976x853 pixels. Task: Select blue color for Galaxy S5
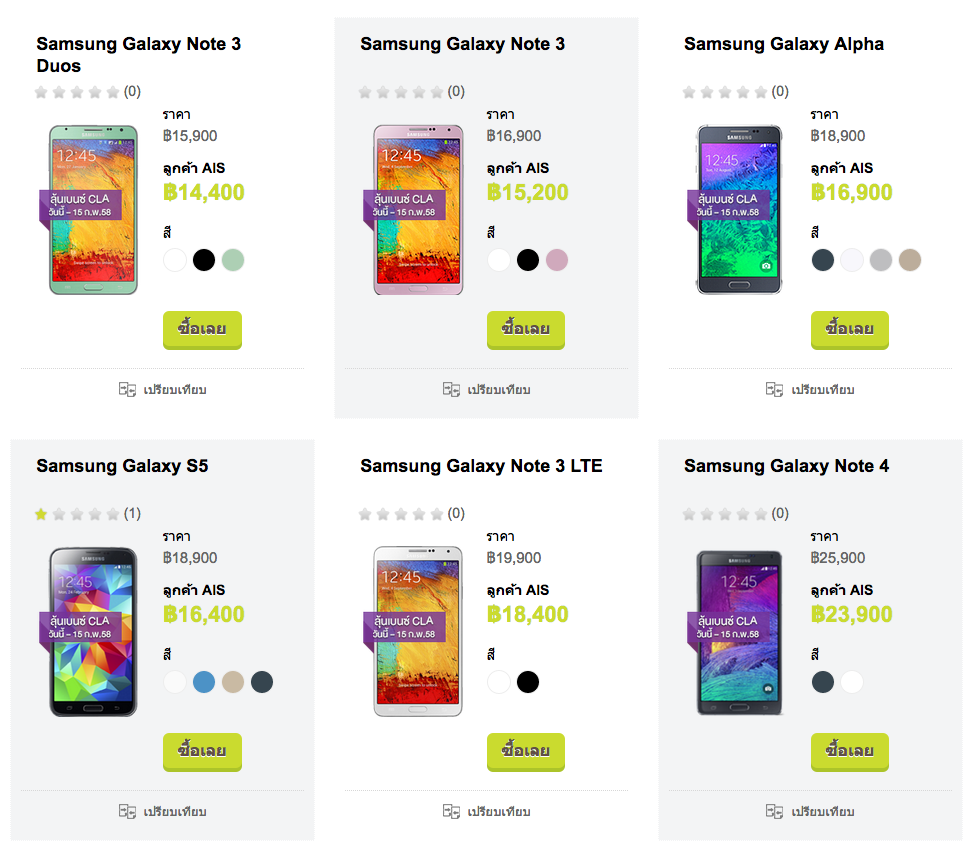[x=204, y=682]
